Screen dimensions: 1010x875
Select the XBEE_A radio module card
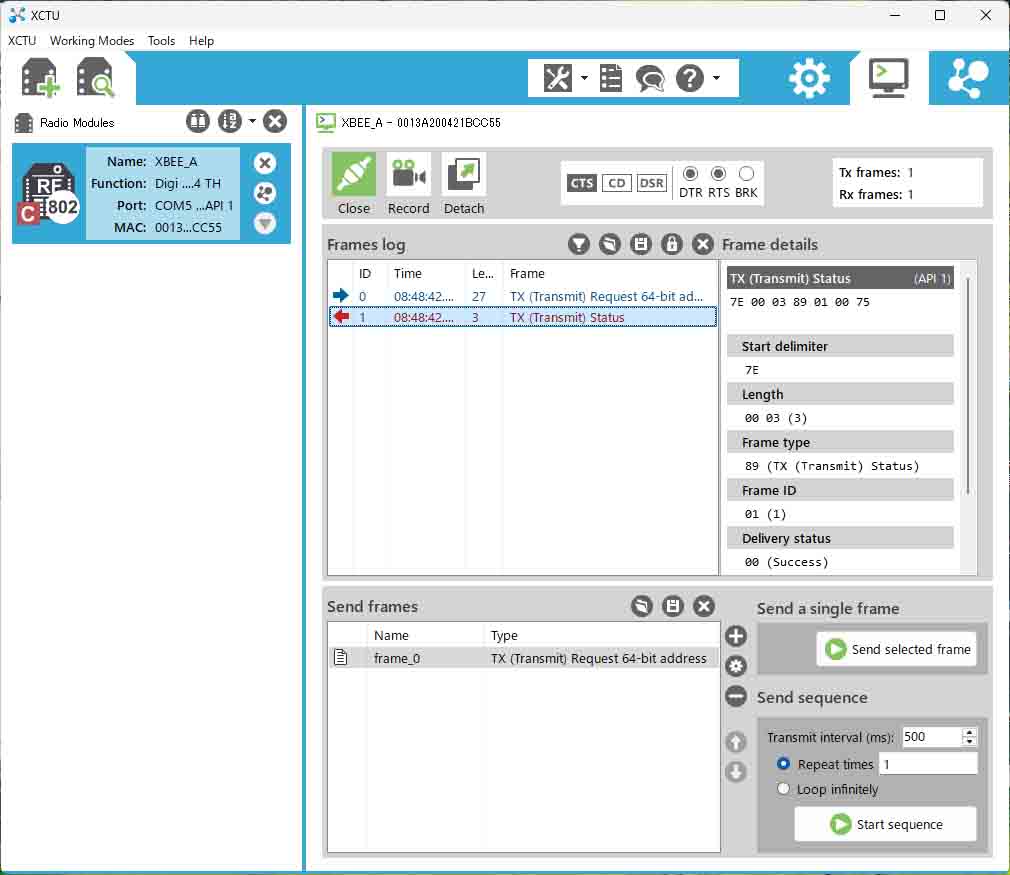tap(151, 194)
